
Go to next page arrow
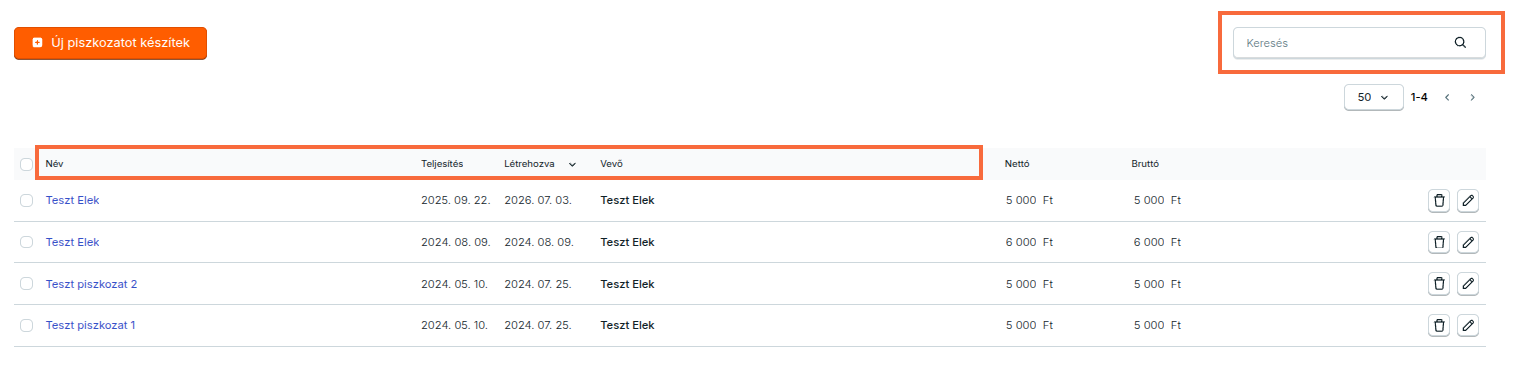point(1472,97)
